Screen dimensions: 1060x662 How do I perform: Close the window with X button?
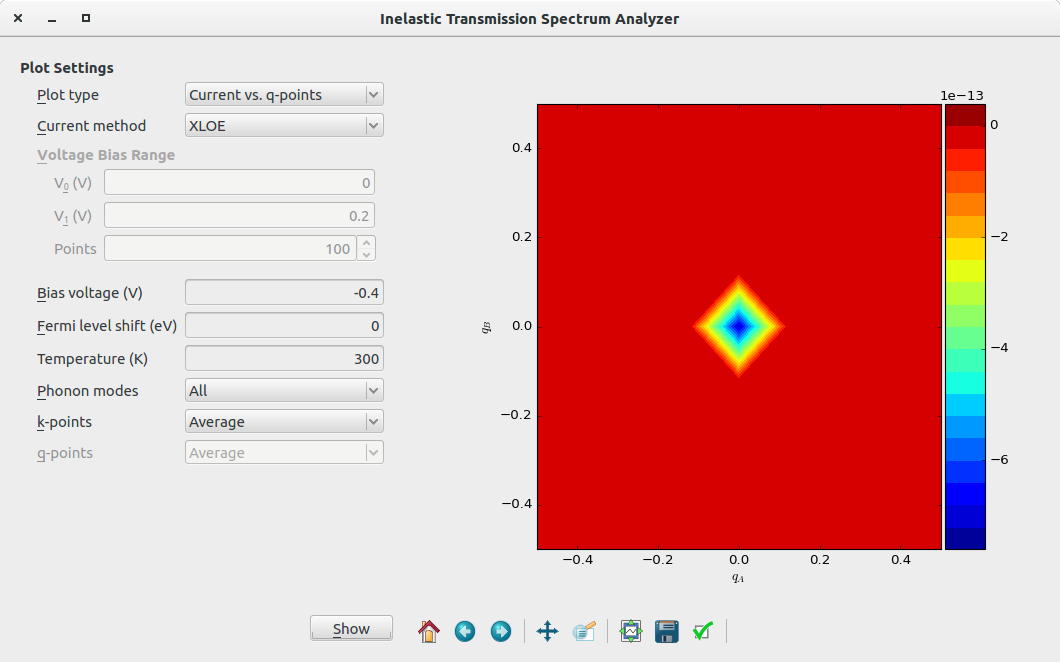18,18
